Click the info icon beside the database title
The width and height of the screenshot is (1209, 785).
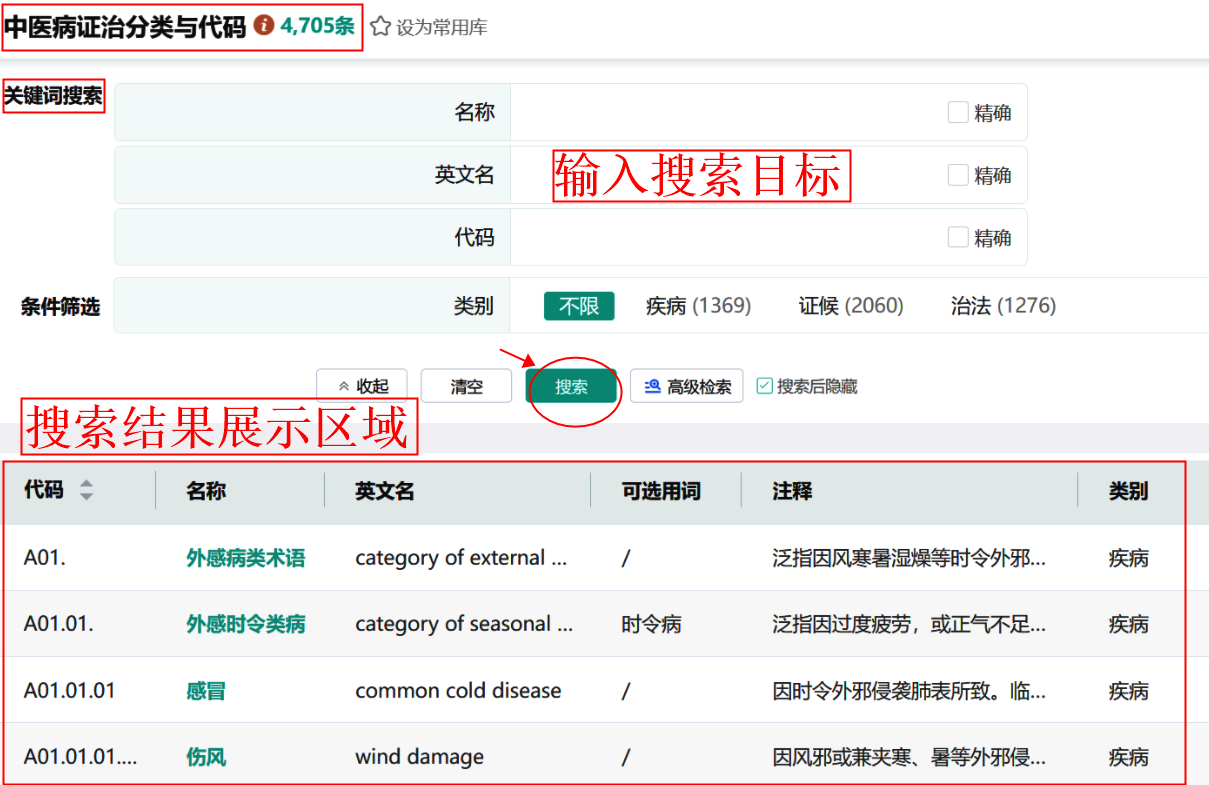click(x=264, y=26)
